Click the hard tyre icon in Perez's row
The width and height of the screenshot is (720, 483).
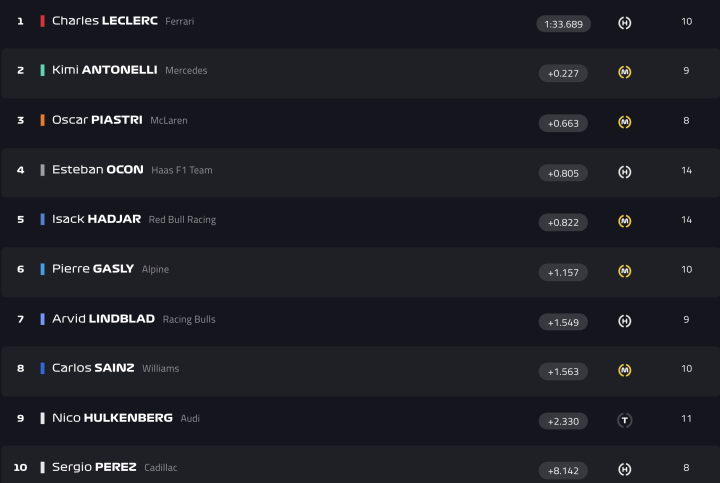(625, 469)
